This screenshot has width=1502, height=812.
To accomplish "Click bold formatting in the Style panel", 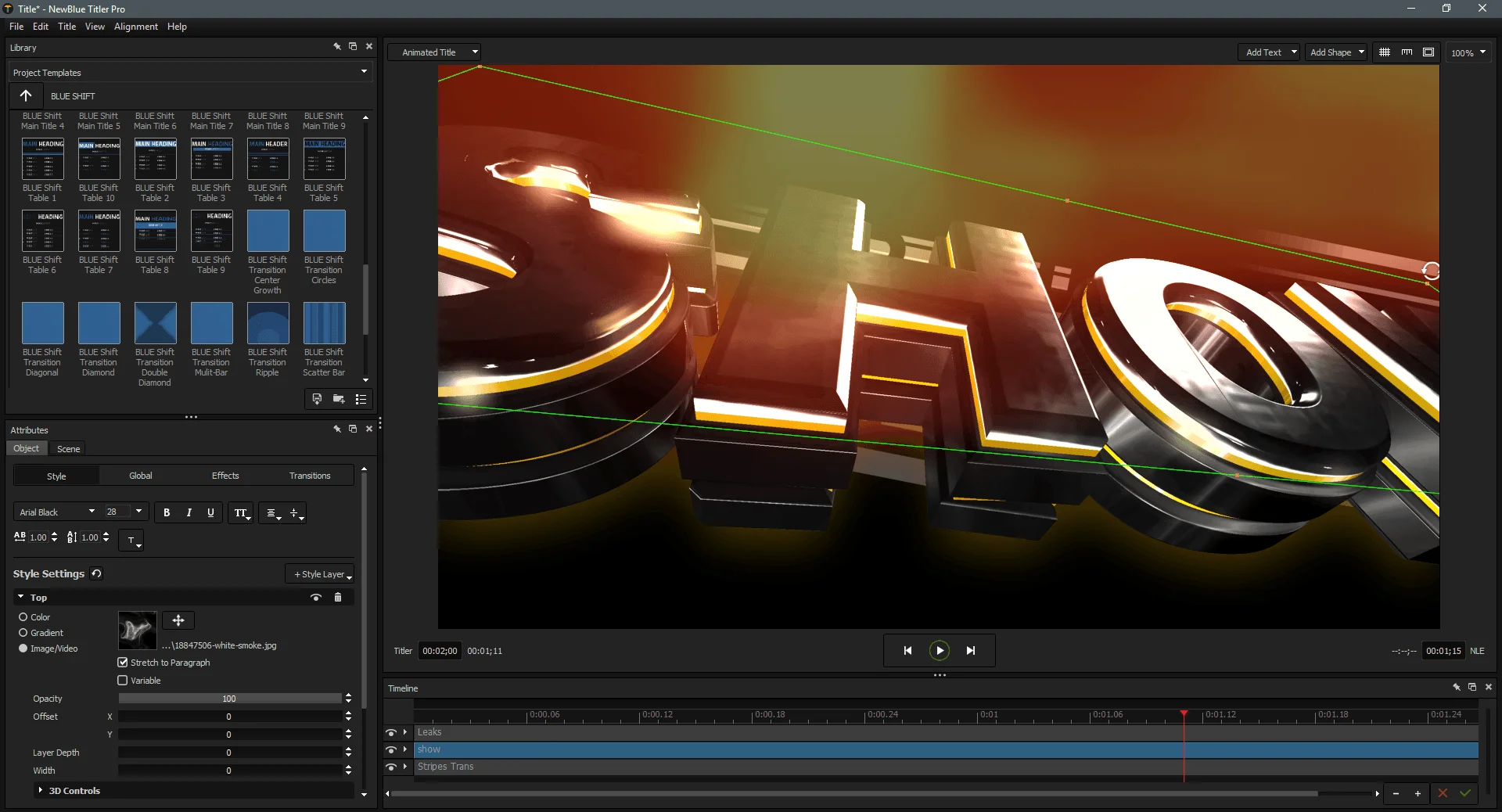I will click(167, 513).
